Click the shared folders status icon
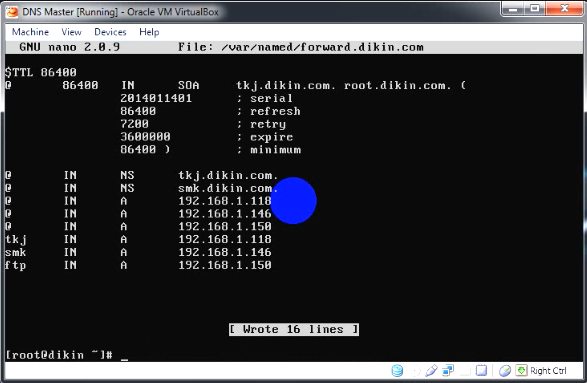Screen dimensions: 587x383 (x=465, y=371)
